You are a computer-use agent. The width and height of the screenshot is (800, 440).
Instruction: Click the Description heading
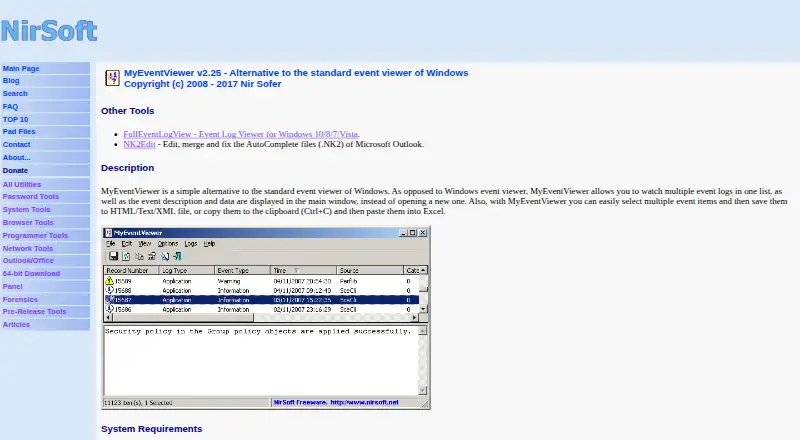tap(128, 168)
